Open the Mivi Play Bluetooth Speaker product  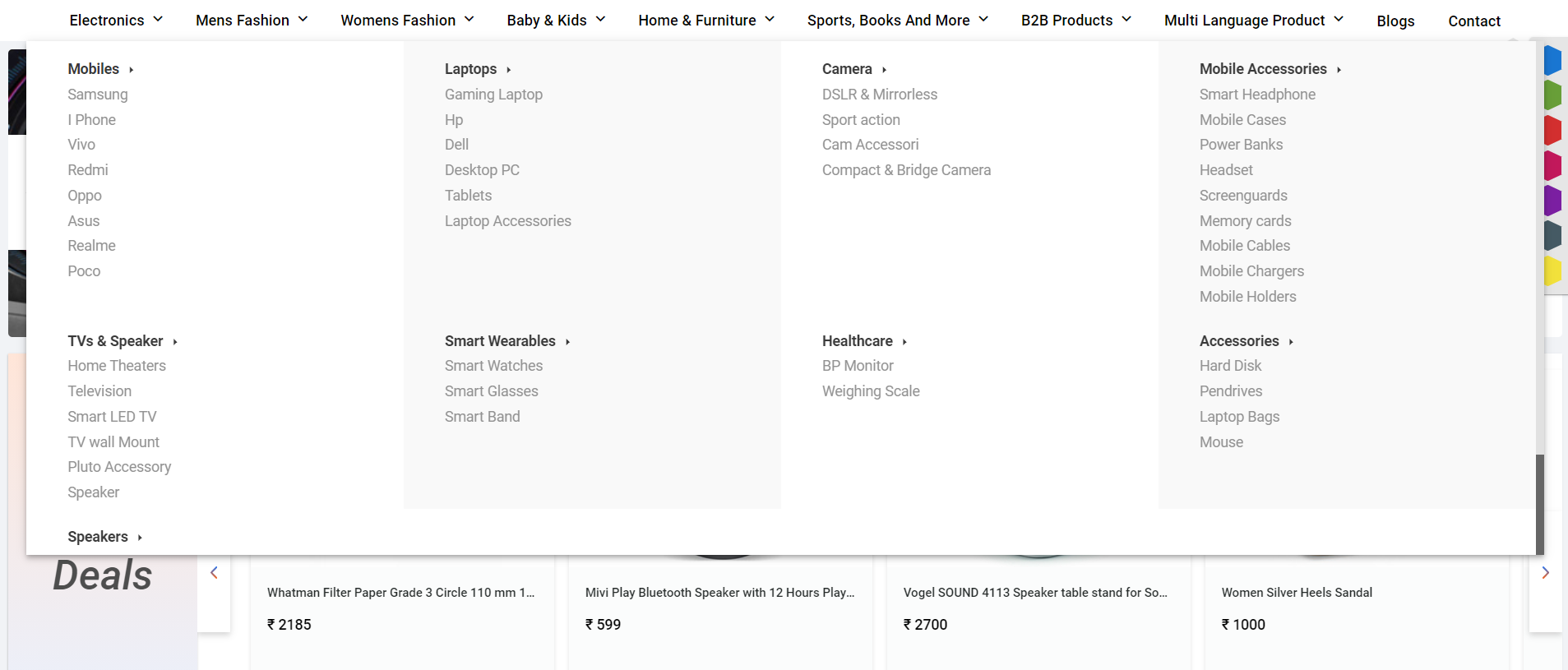click(719, 593)
